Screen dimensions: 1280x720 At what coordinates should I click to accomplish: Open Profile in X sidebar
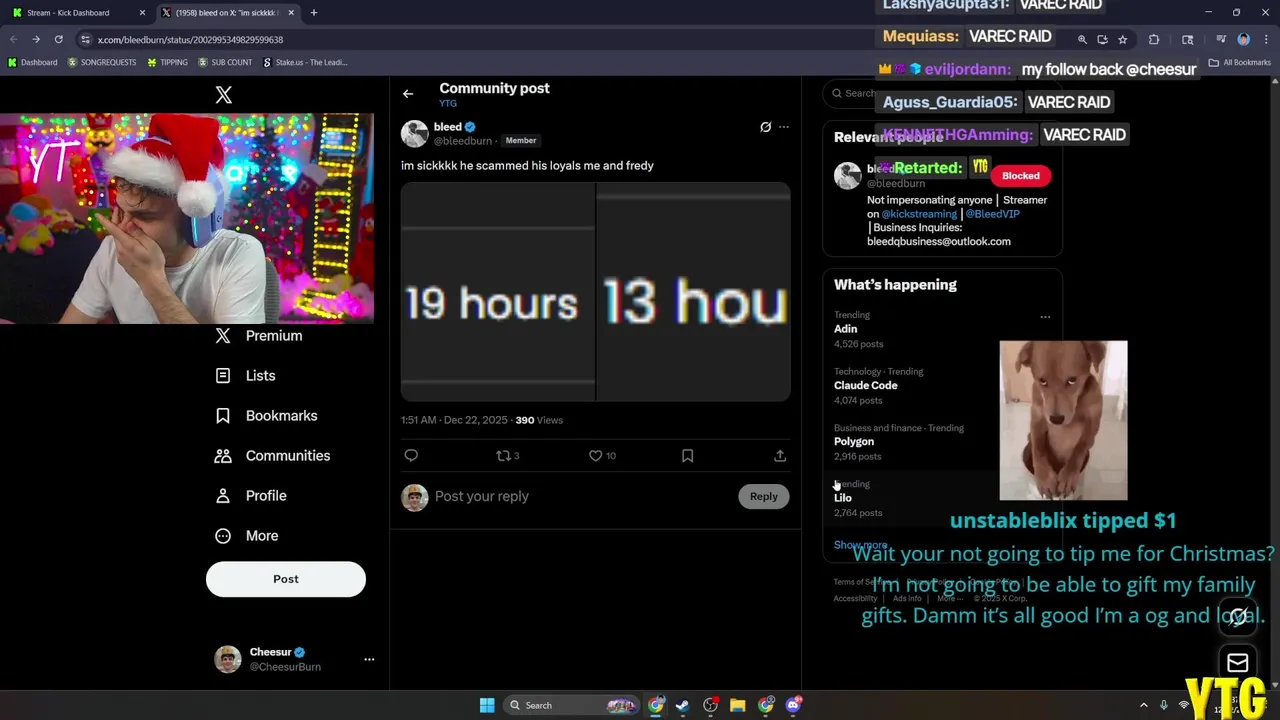tap(251, 496)
